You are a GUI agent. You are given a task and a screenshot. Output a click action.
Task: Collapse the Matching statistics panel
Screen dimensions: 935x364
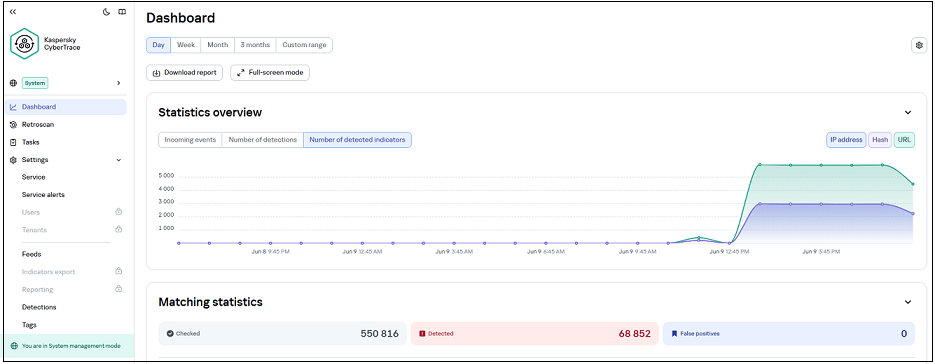pos(908,302)
